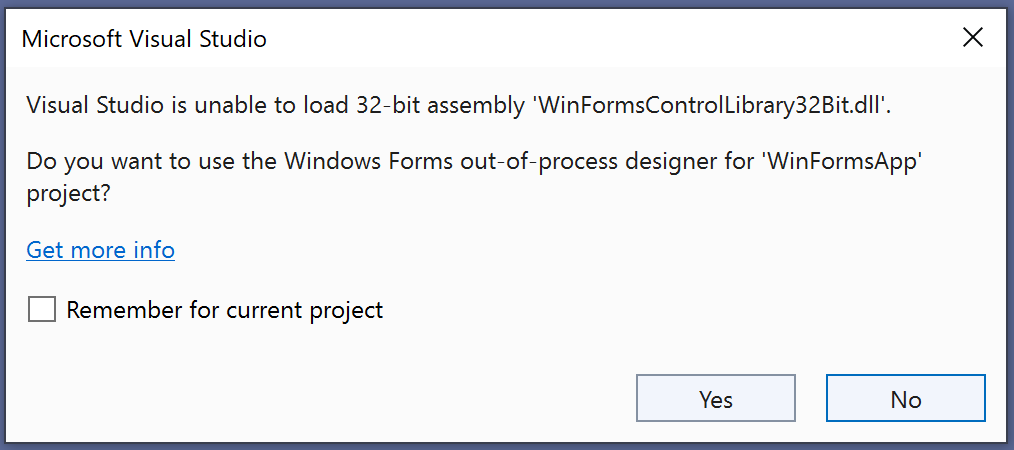Click the 'WinFormsApp' project name text
The height and width of the screenshot is (450, 1014).
coord(842,160)
